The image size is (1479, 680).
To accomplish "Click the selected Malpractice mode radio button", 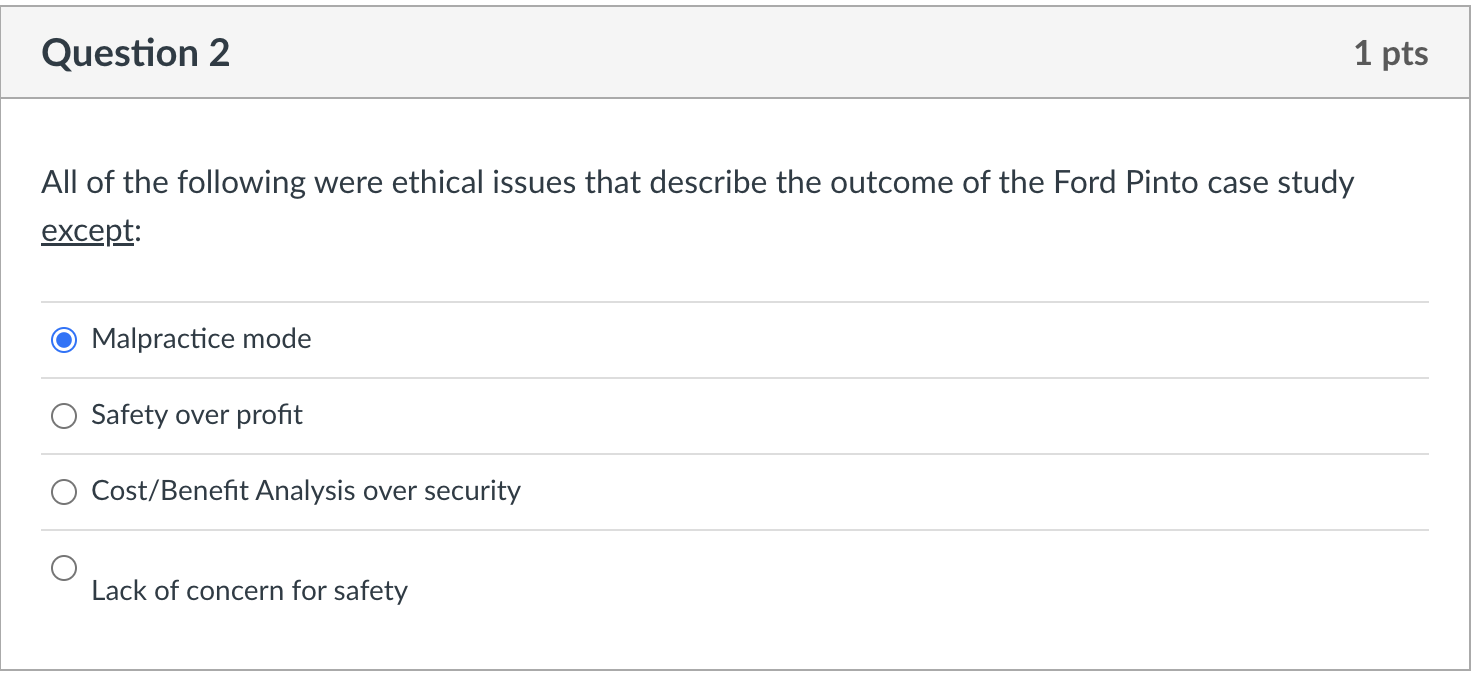I will click(64, 340).
